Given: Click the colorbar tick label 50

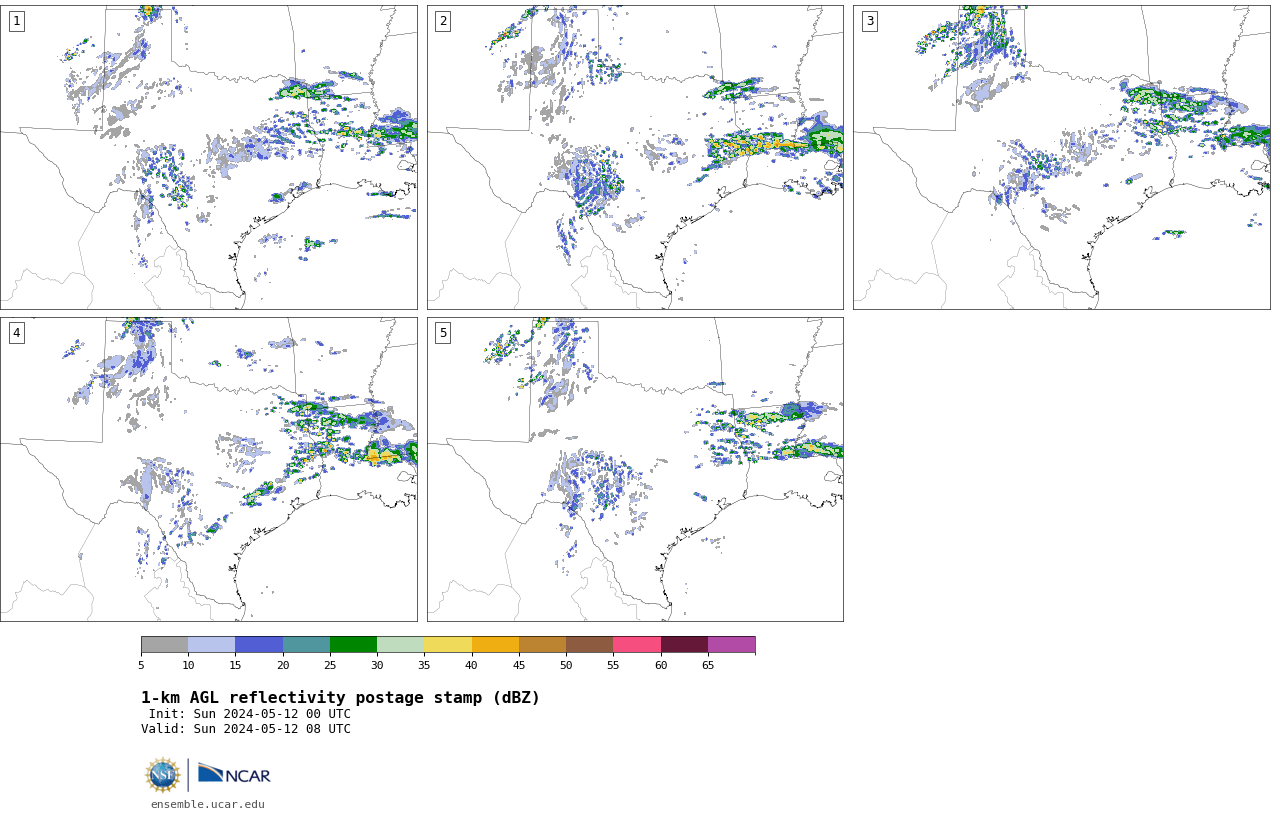Looking at the screenshot, I should click(x=566, y=665).
